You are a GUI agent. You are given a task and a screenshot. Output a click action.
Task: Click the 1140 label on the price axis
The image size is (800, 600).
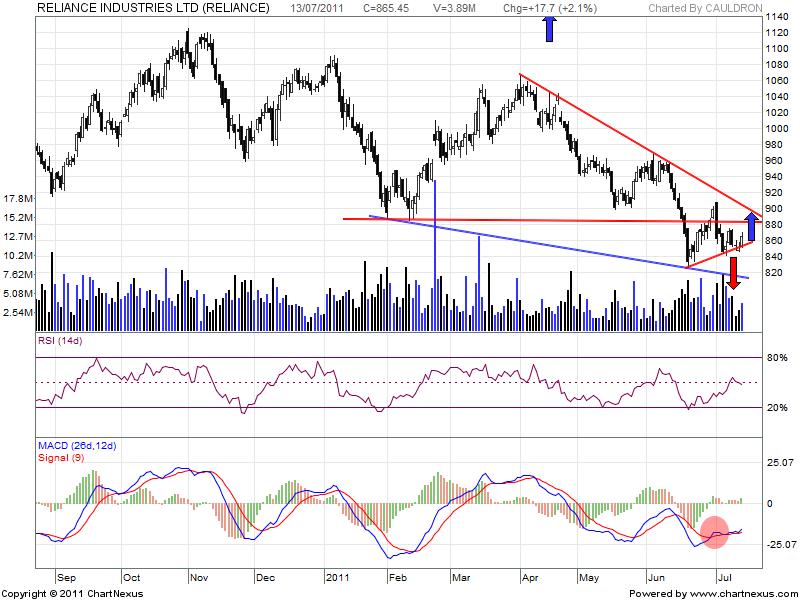(x=776, y=19)
